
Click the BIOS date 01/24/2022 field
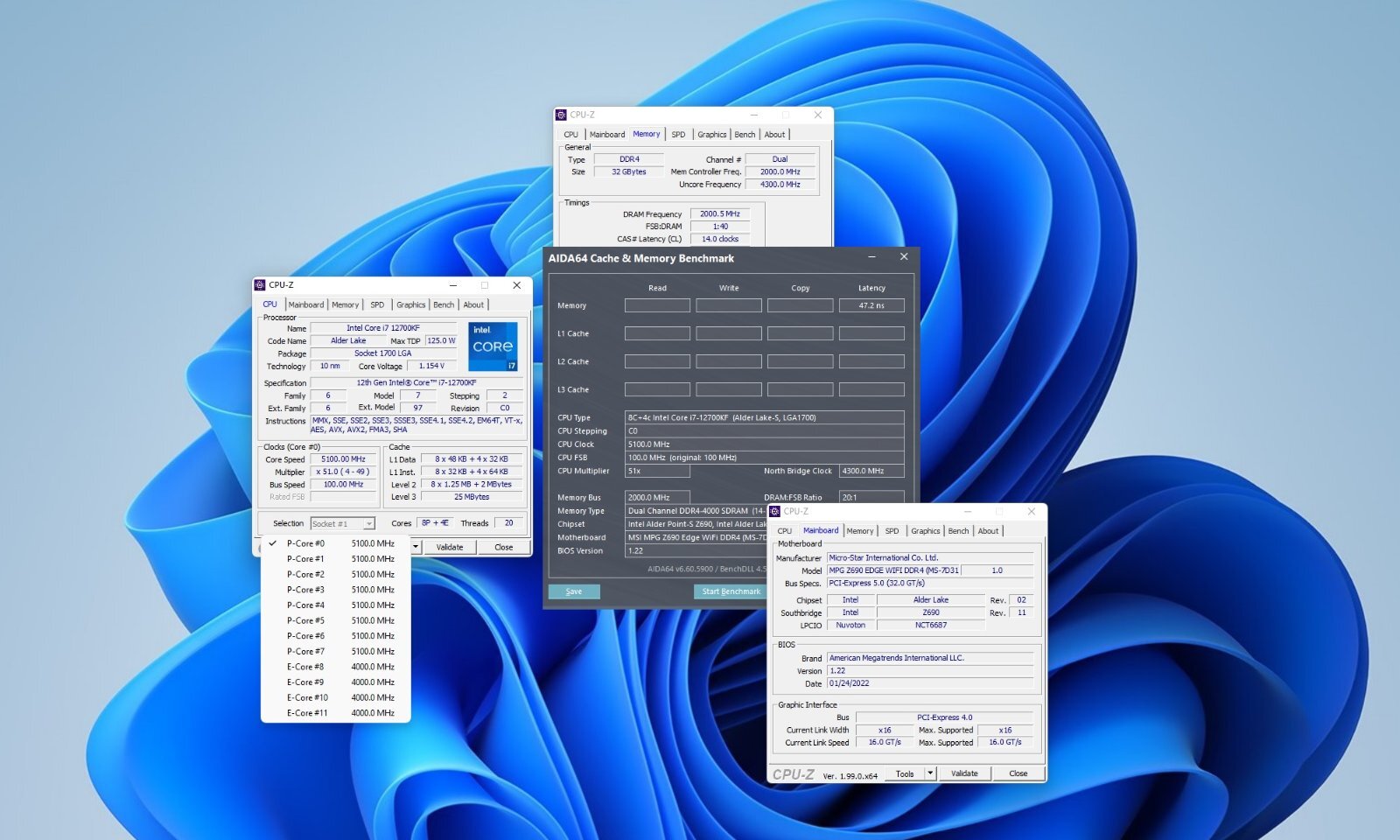pos(930,683)
